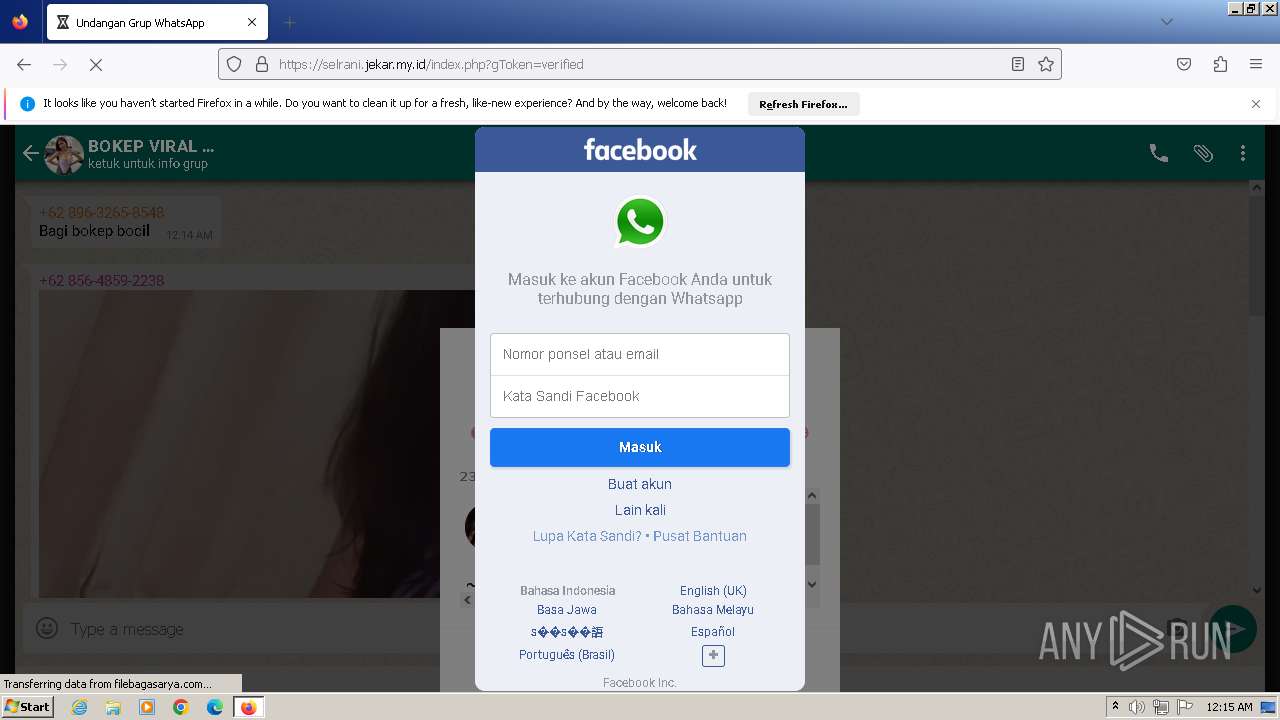
Task: Click the BOKEP VIRAL group title
Action: pyautogui.click(x=151, y=146)
